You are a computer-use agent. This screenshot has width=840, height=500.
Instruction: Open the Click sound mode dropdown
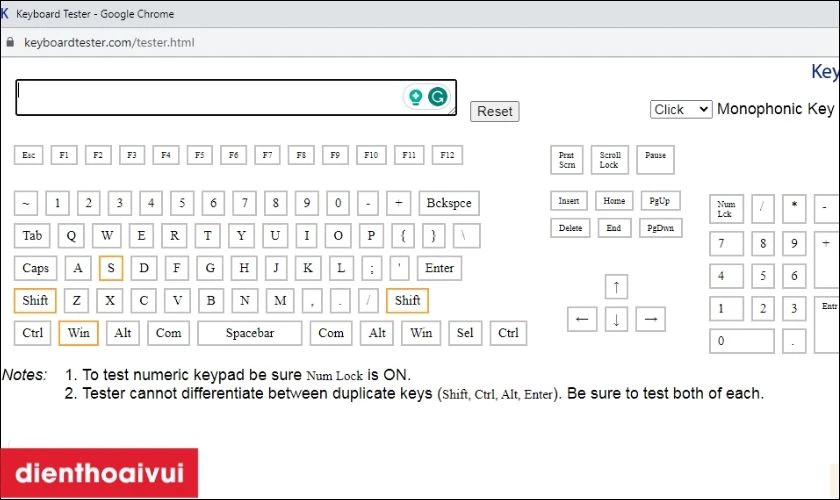pos(681,109)
